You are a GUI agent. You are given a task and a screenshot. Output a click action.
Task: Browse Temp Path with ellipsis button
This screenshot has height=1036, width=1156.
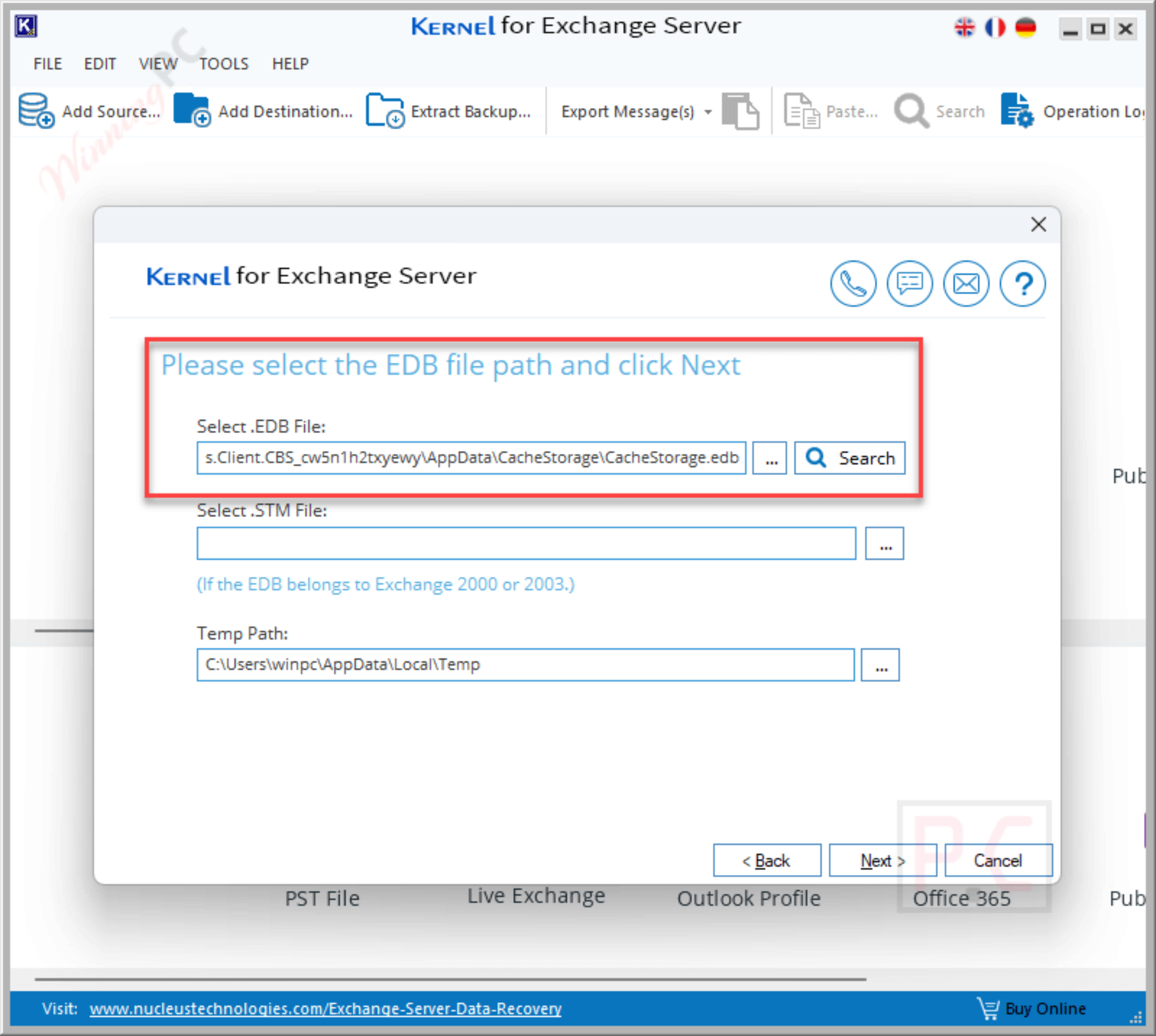tap(880, 665)
